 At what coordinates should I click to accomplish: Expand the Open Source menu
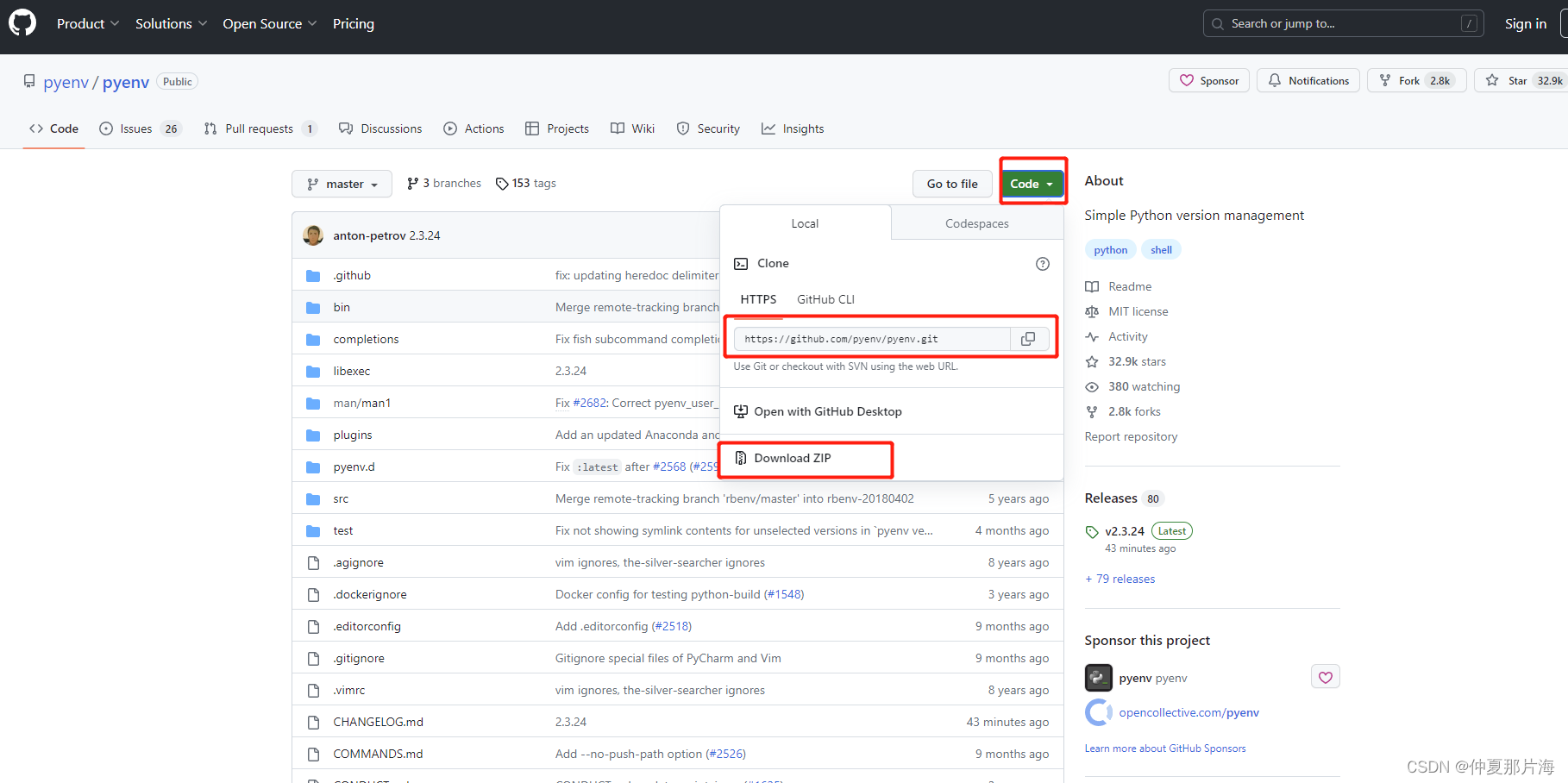(270, 23)
